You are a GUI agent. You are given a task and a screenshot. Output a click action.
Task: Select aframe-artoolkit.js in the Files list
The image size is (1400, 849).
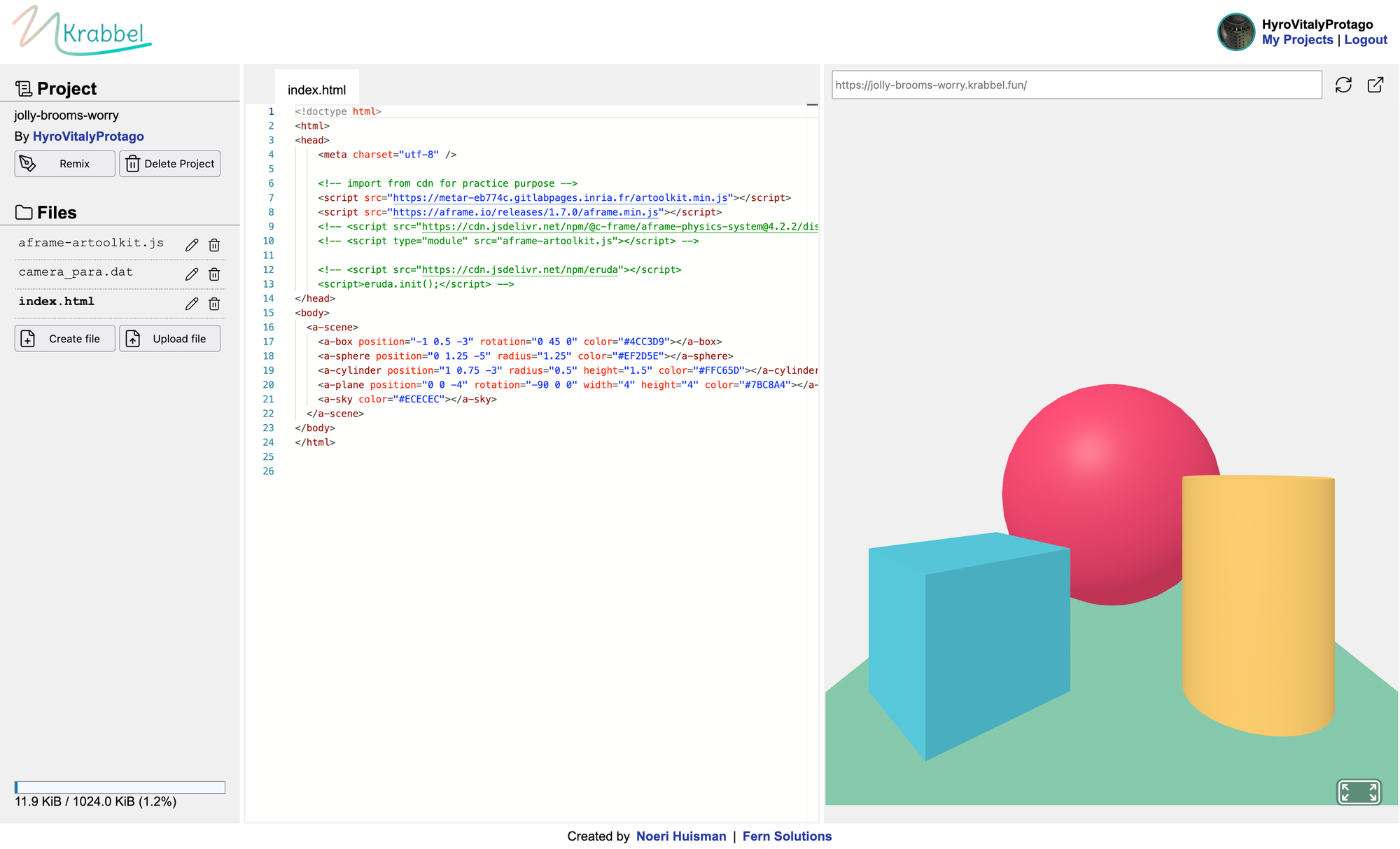(91, 243)
